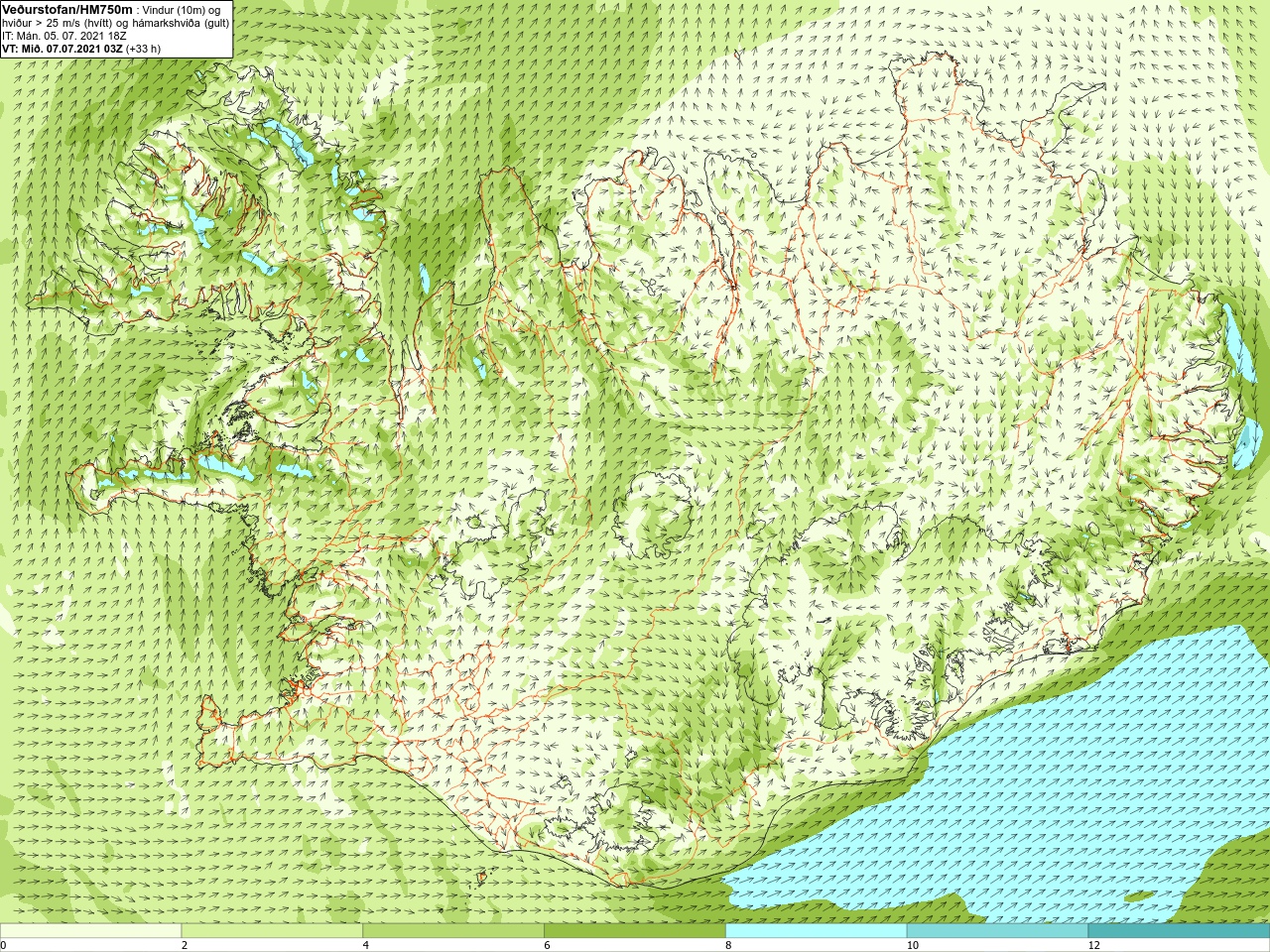Click the VT: Mið. 07.07.2021 03Z line
This screenshot has width=1270, height=952.
(63, 49)
